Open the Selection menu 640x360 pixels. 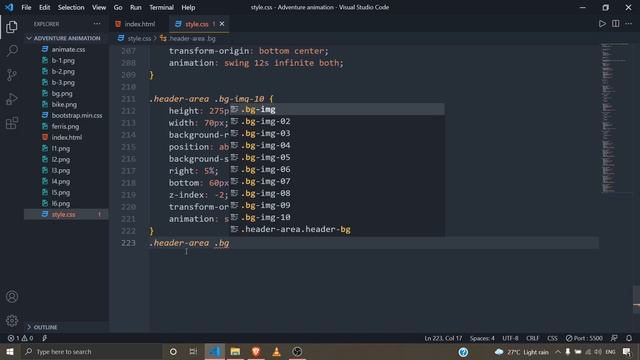click(x=71, y=7)
